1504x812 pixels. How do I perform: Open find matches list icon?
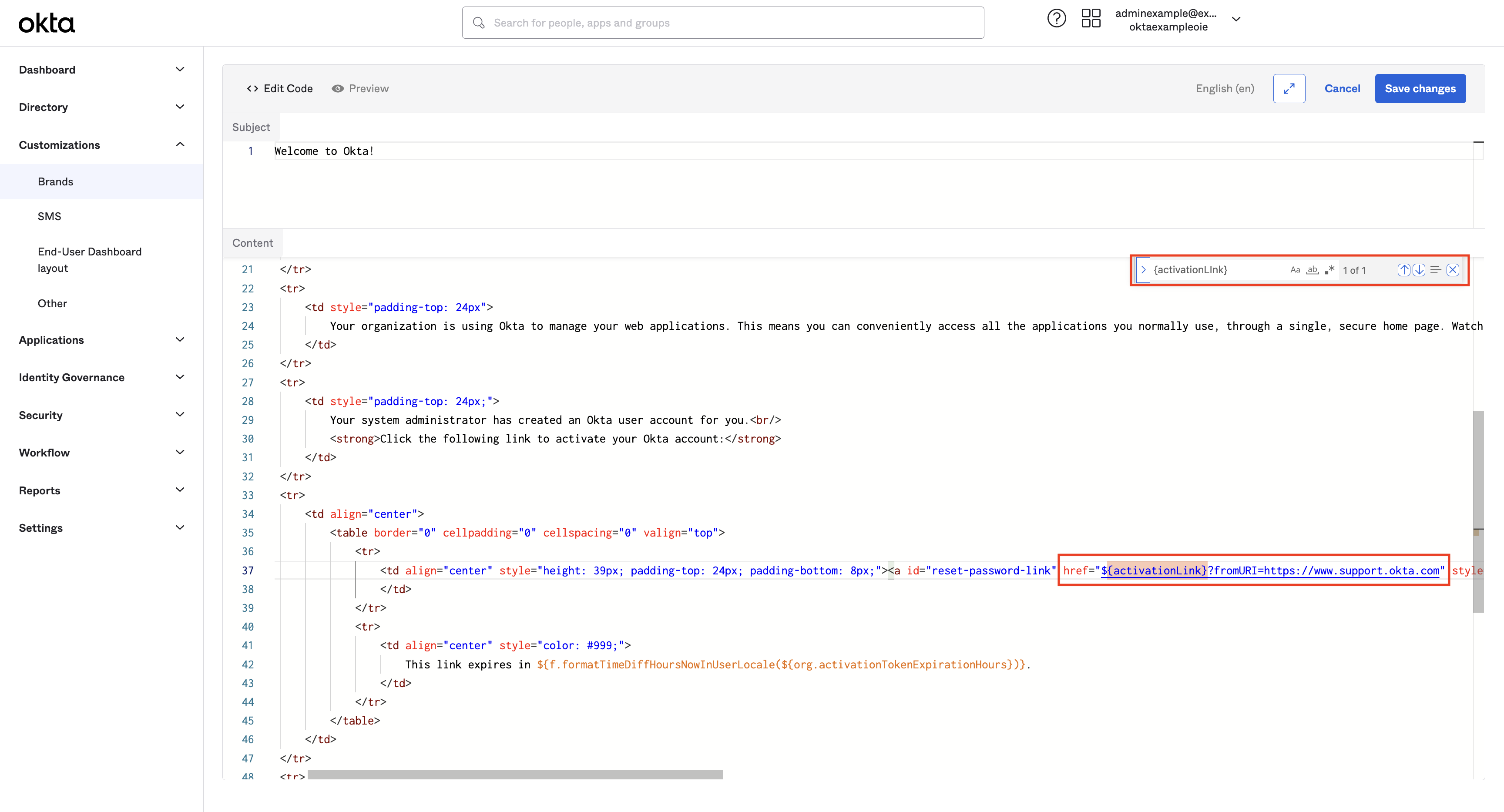1436,270
